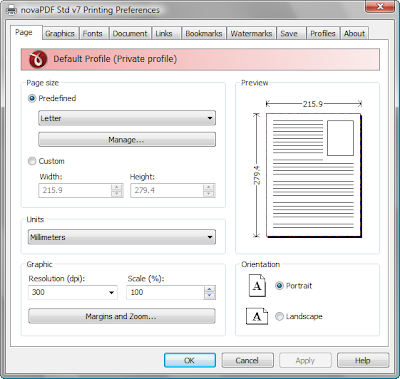Open the Document tab
Viewport: 400px width, 379px height.
tap(130, 33)
